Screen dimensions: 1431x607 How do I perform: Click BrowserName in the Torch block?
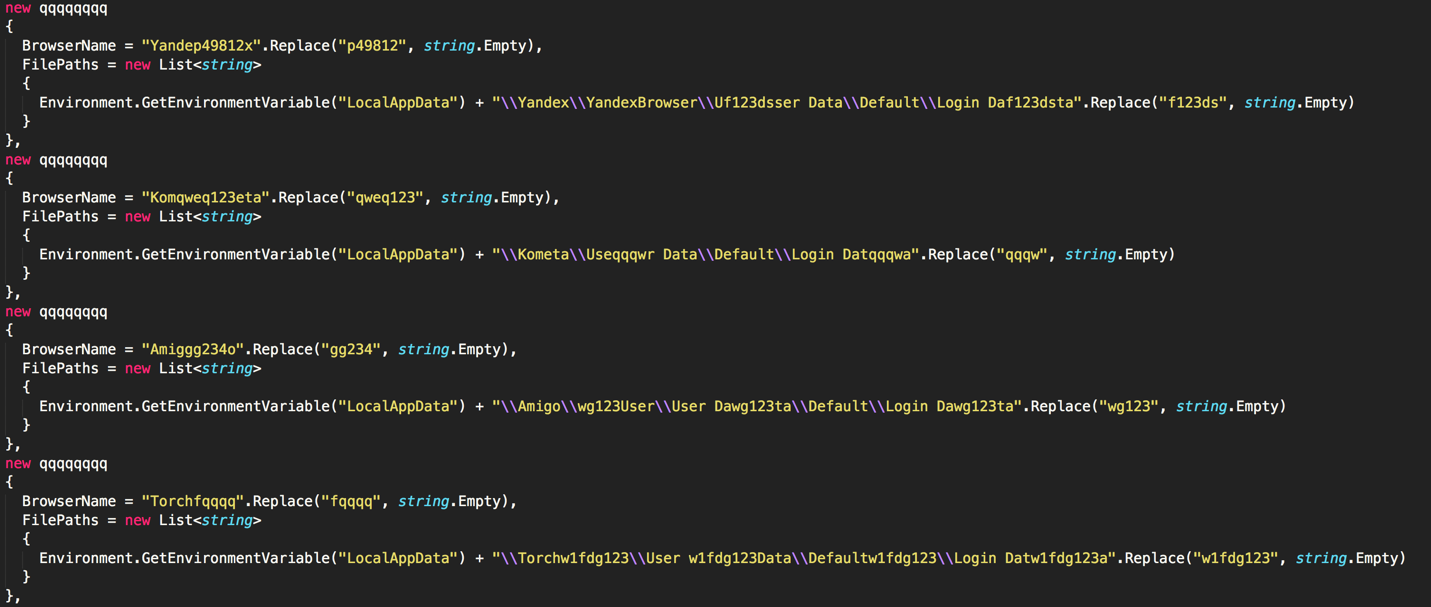pos(69,502)
